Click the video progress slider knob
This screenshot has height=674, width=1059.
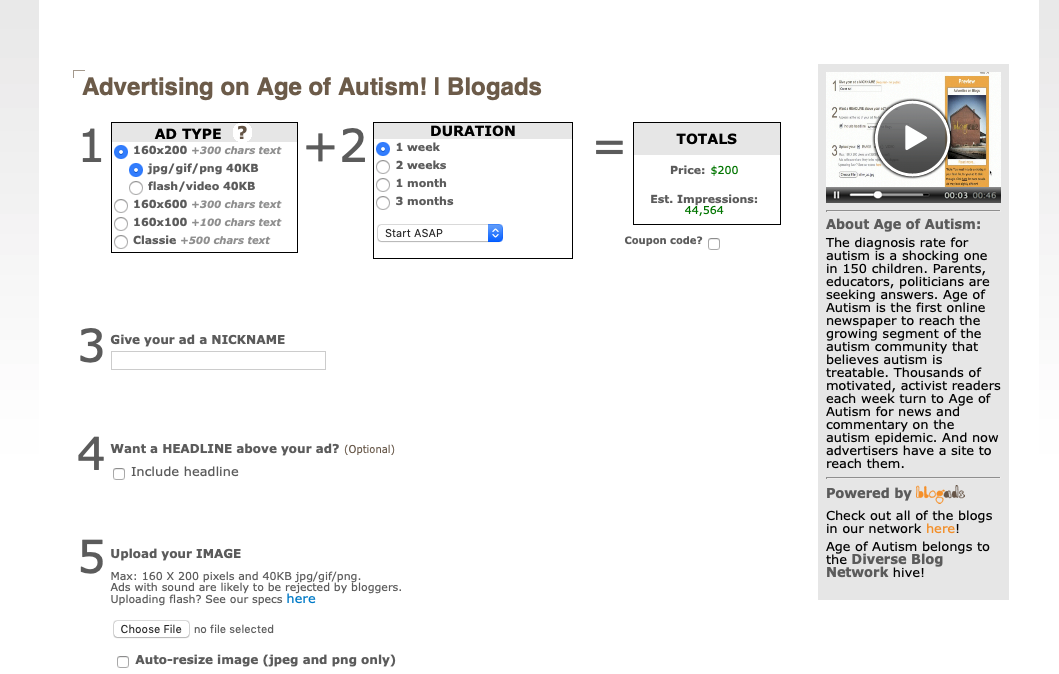pyautogui.click(x=879, y=195)
